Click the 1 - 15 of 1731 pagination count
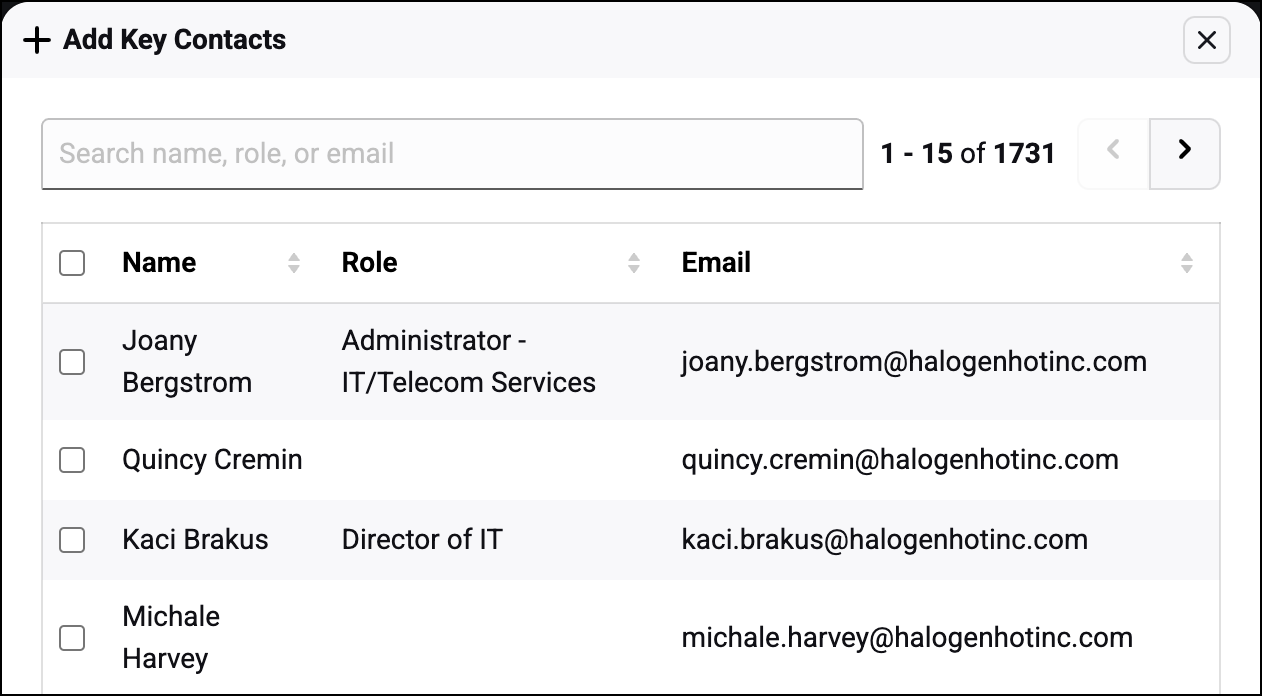This screenshot has height=696, width=1262. pos(968,154)
